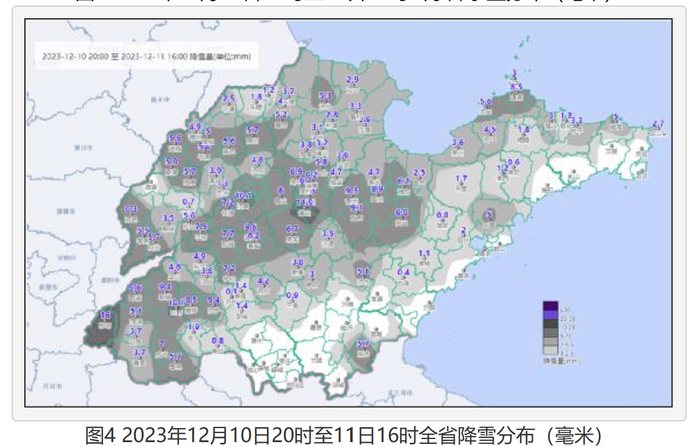This screenshot has width=700, height=447.
Task: Click the snowfall value 3.6
Action: click(458, 142)
